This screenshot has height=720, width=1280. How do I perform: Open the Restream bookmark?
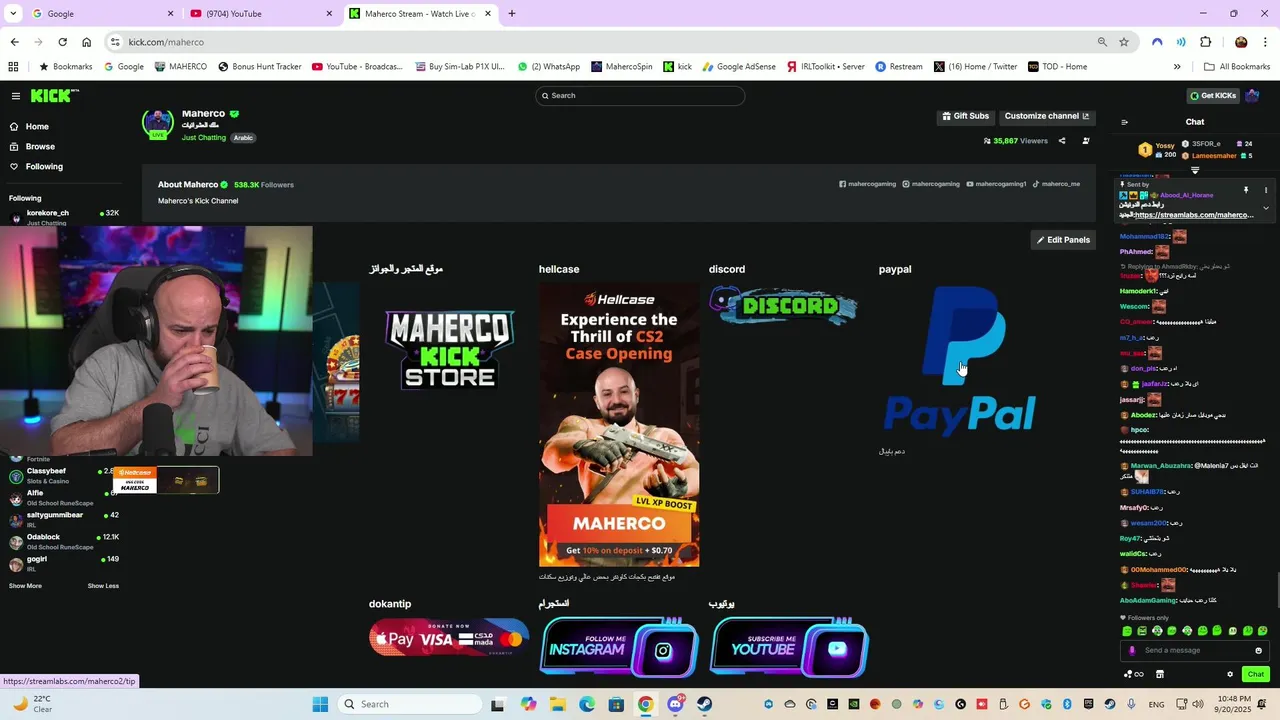point(899,67)
